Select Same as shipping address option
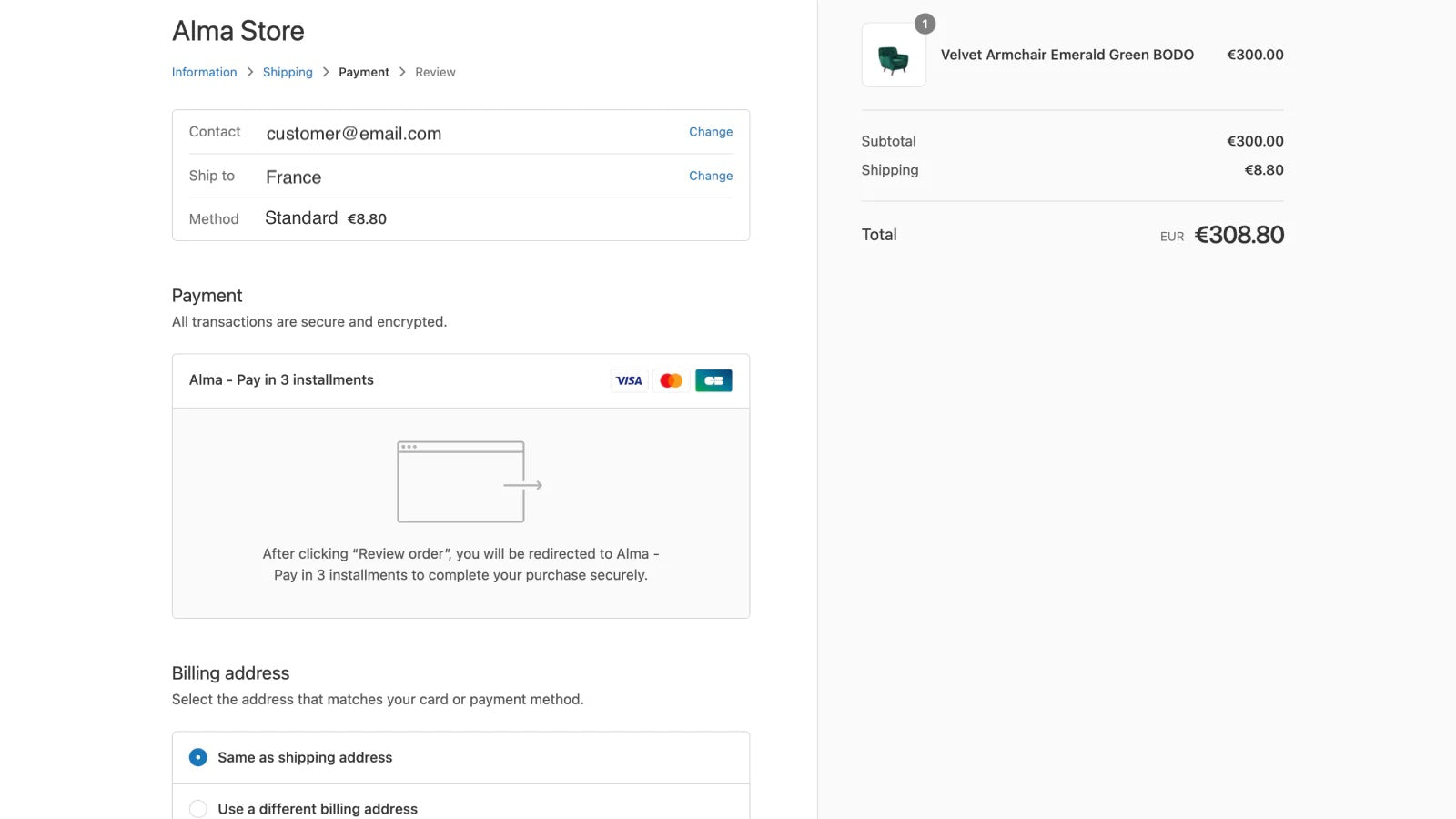This screenshot has width=1456, height=819. point(460,757)
